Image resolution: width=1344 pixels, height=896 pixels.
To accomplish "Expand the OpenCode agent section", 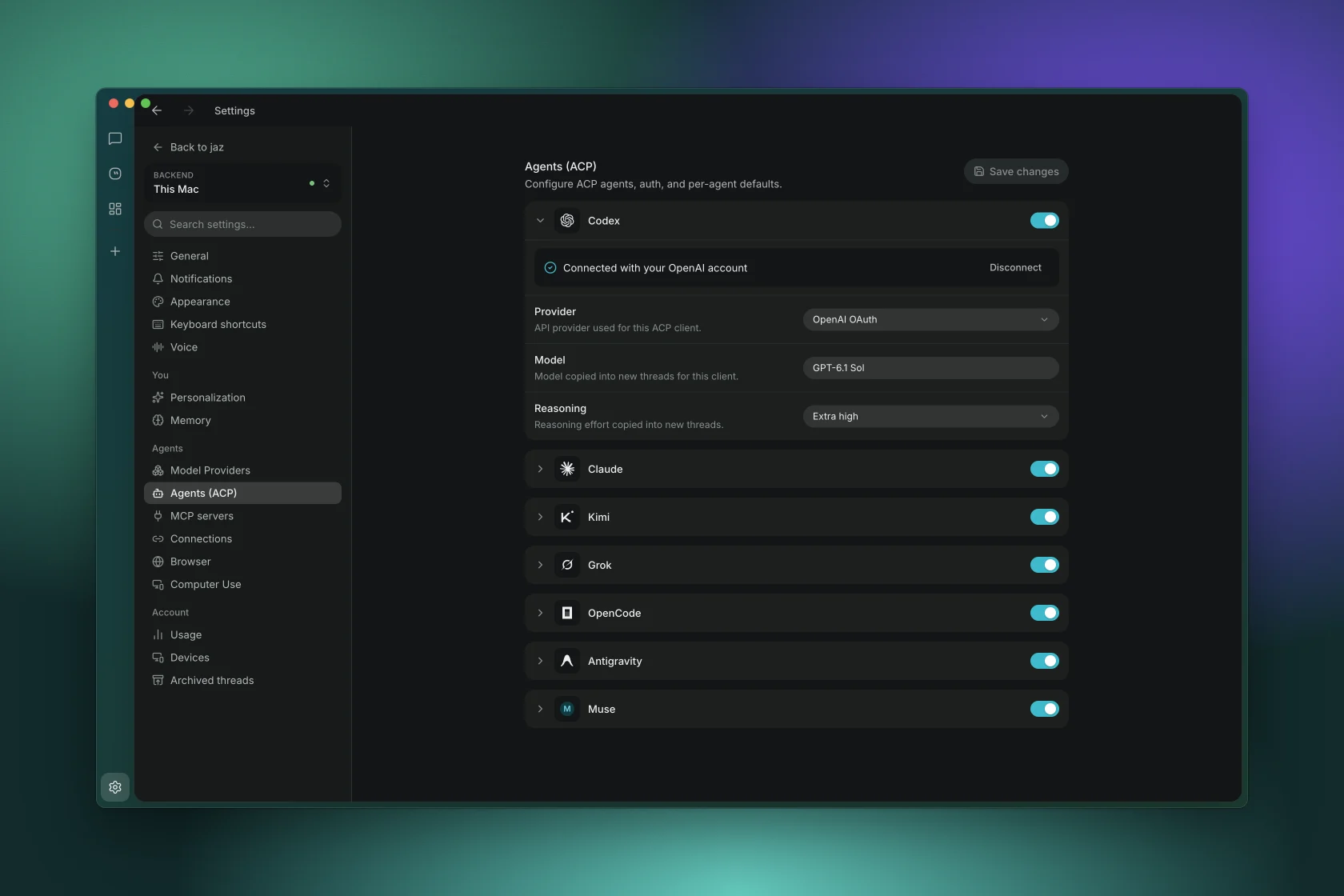I will [540, 613].
